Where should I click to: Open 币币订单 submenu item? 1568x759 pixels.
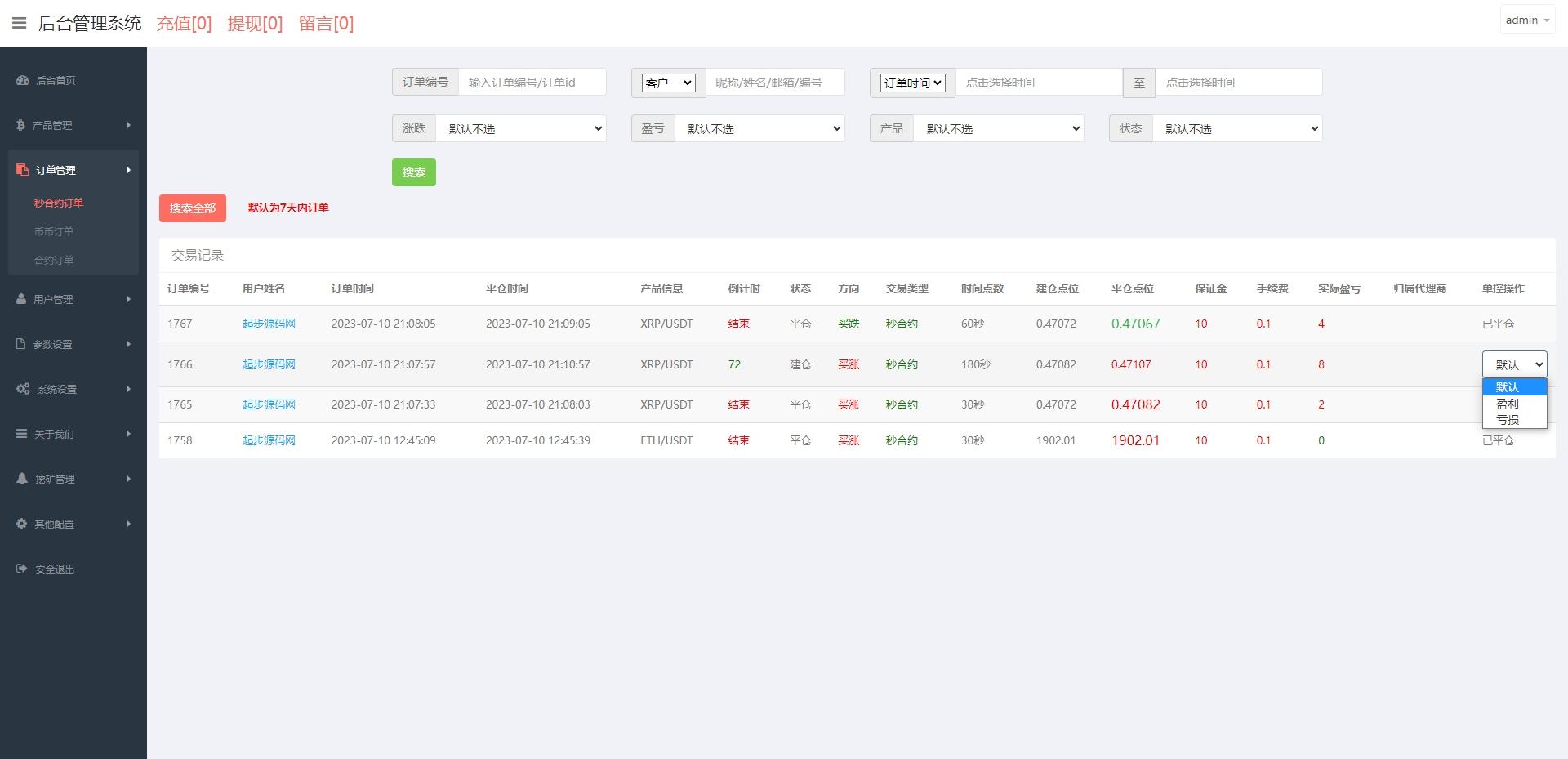(54, 231)
